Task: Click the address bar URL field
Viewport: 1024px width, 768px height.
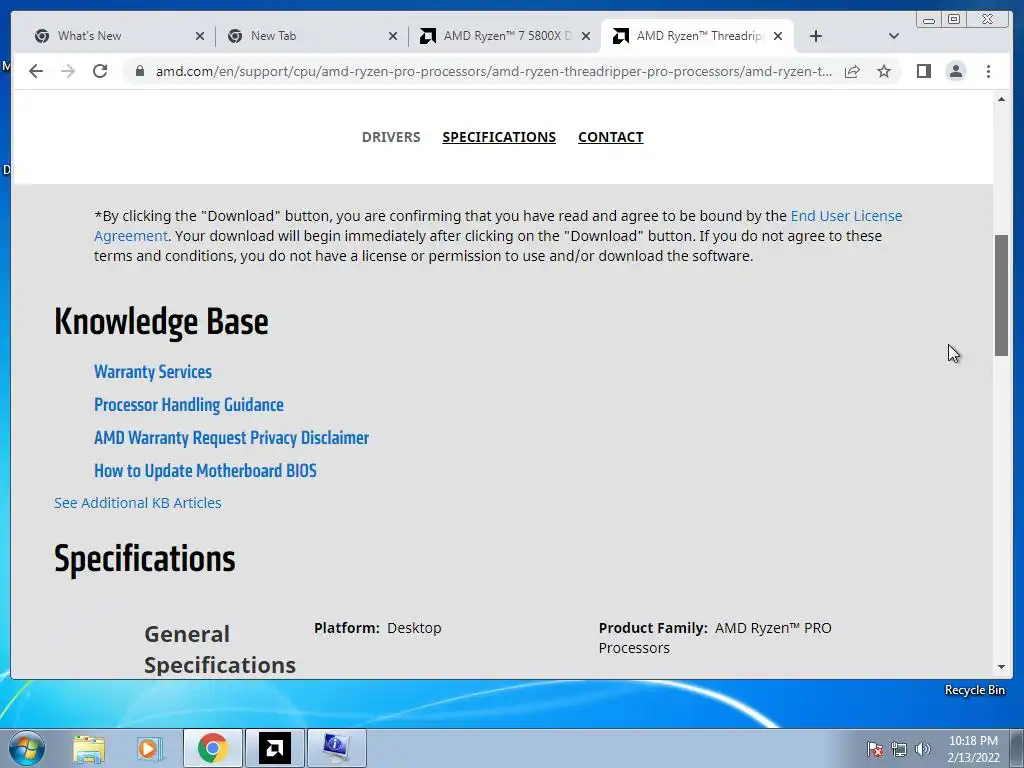Action: coord(493,71)
